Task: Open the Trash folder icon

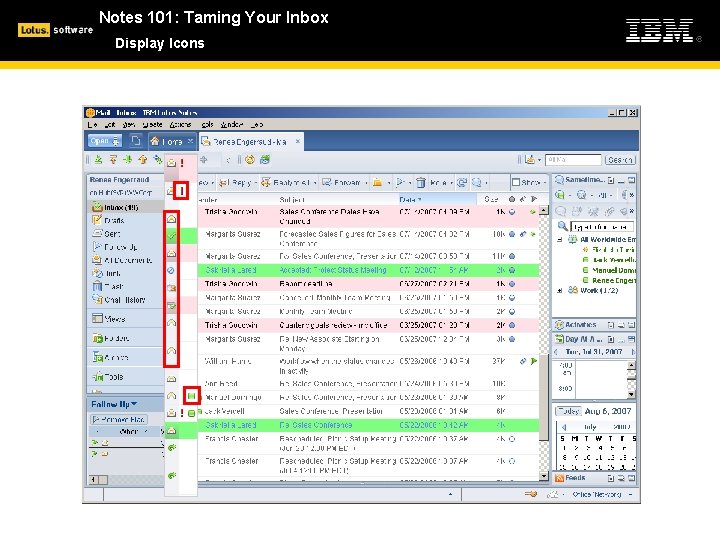Action: pyautogui.click(x=97, y=286)
